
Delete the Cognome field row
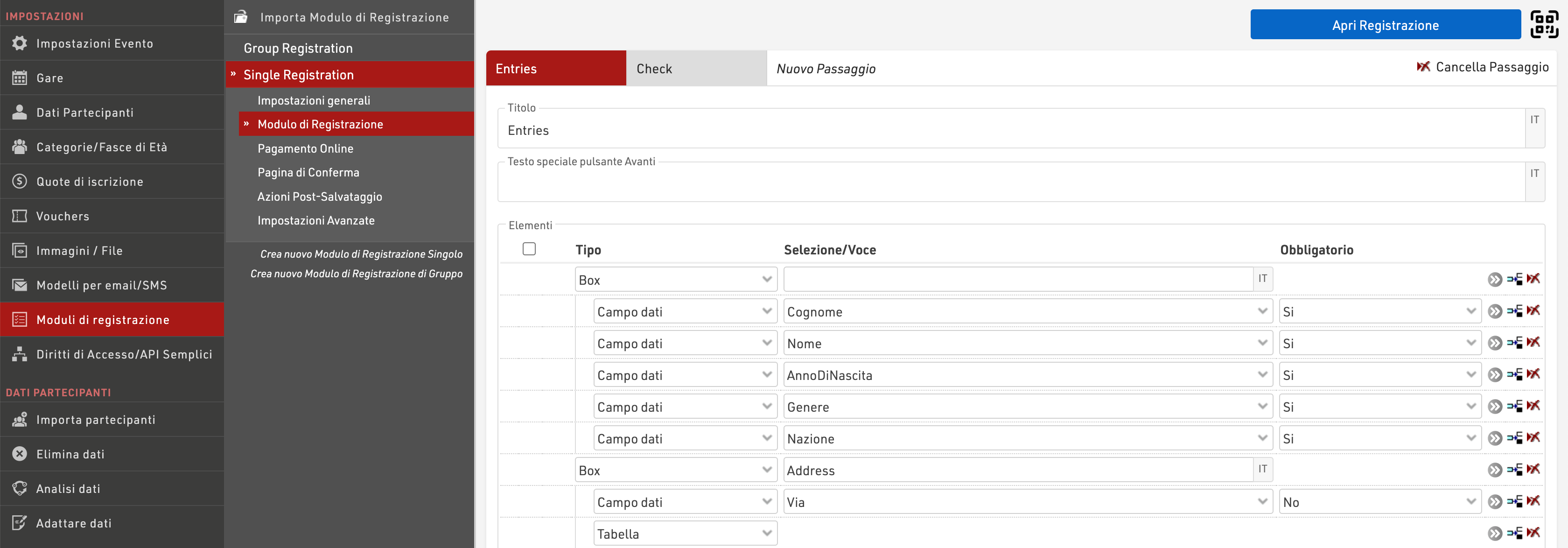click(1533, 311)
